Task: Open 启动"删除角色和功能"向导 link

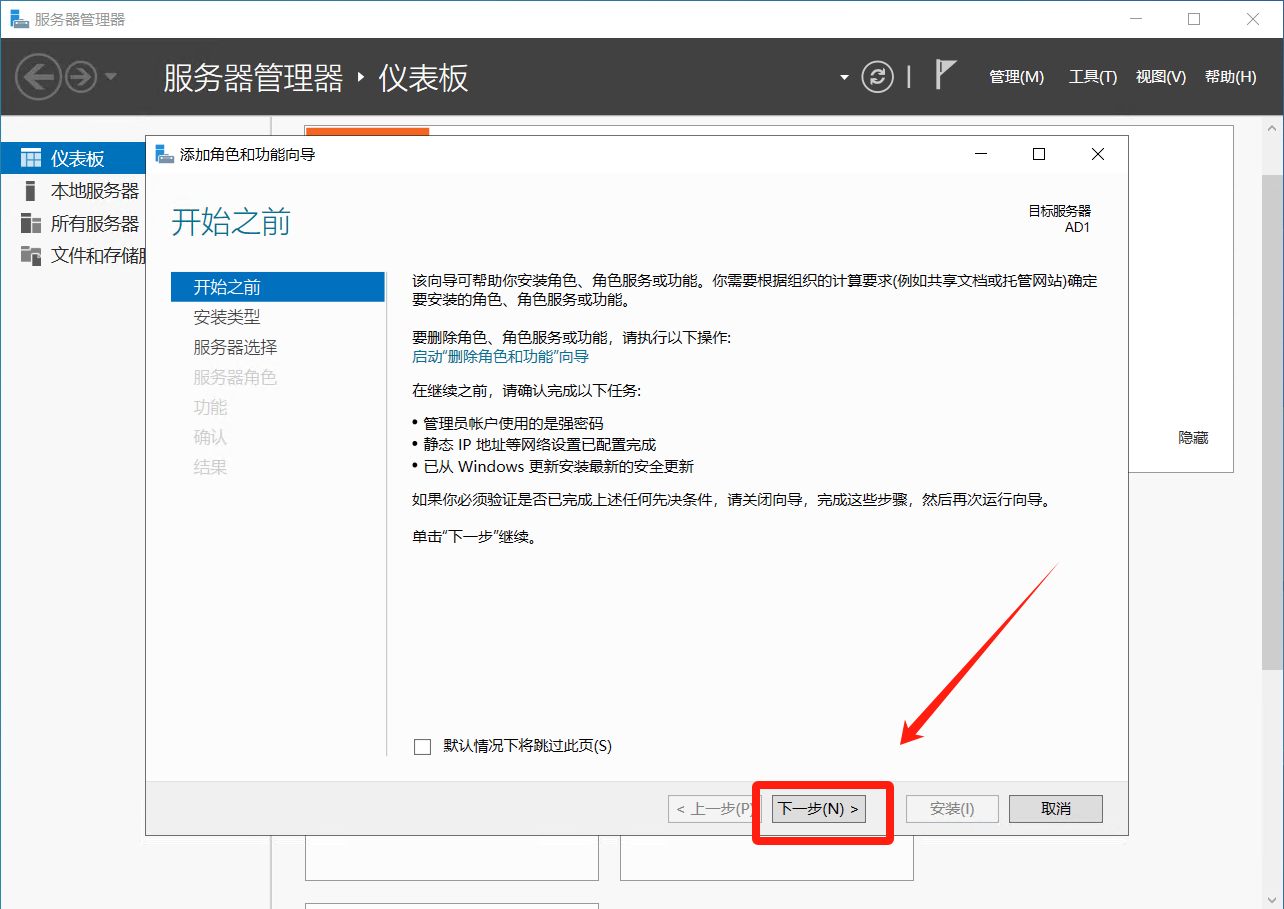Action: click(x=500, y=356)
